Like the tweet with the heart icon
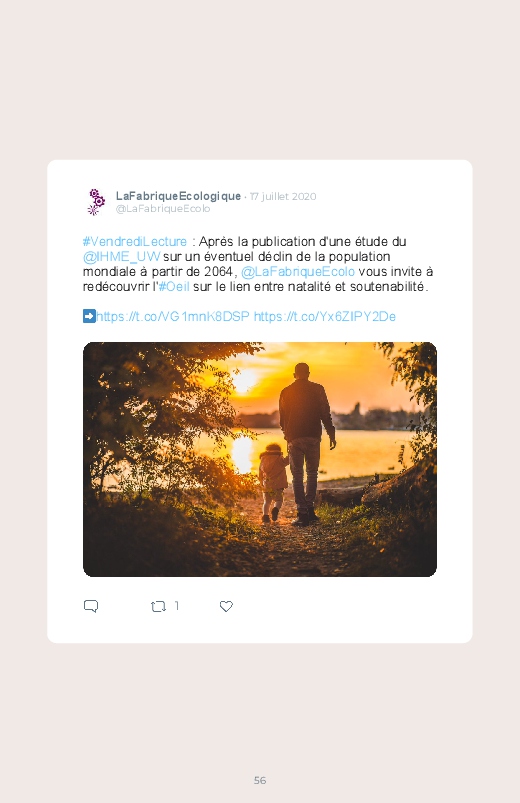This screenshot has height=803, width=520. 226,606
